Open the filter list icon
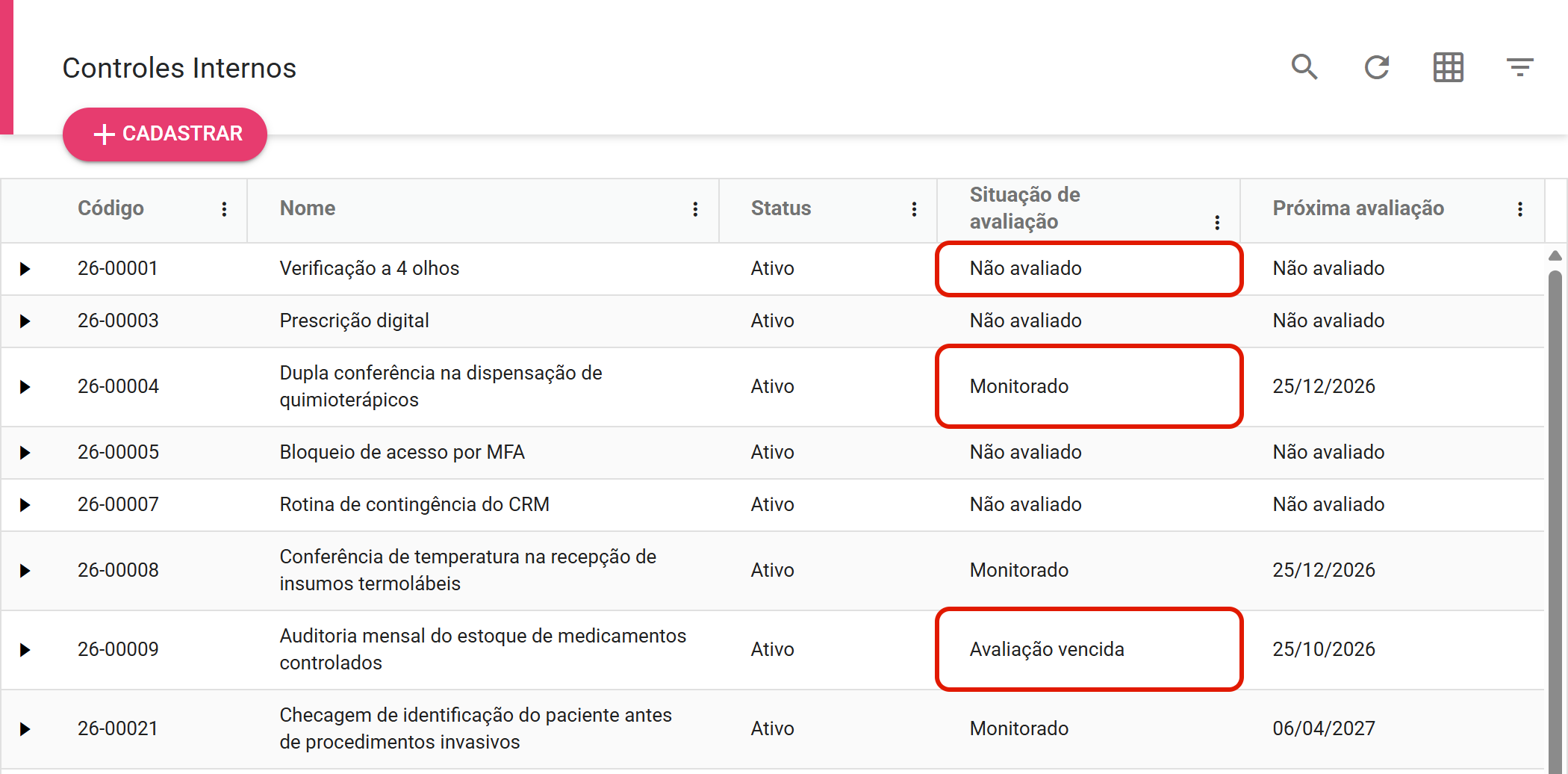Screen dimensions: 1568x774 click(x=1519, y=67)
